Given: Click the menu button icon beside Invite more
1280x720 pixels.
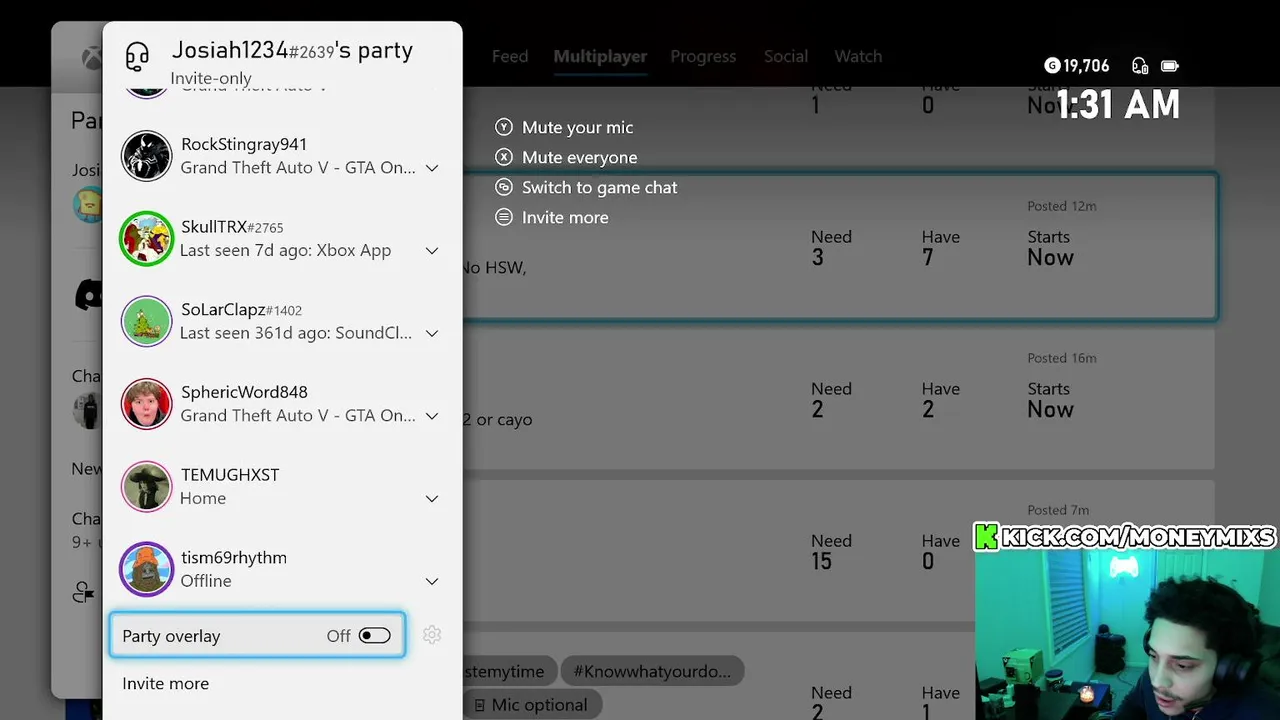Looking at the screenshot, I should click(504, 217).
